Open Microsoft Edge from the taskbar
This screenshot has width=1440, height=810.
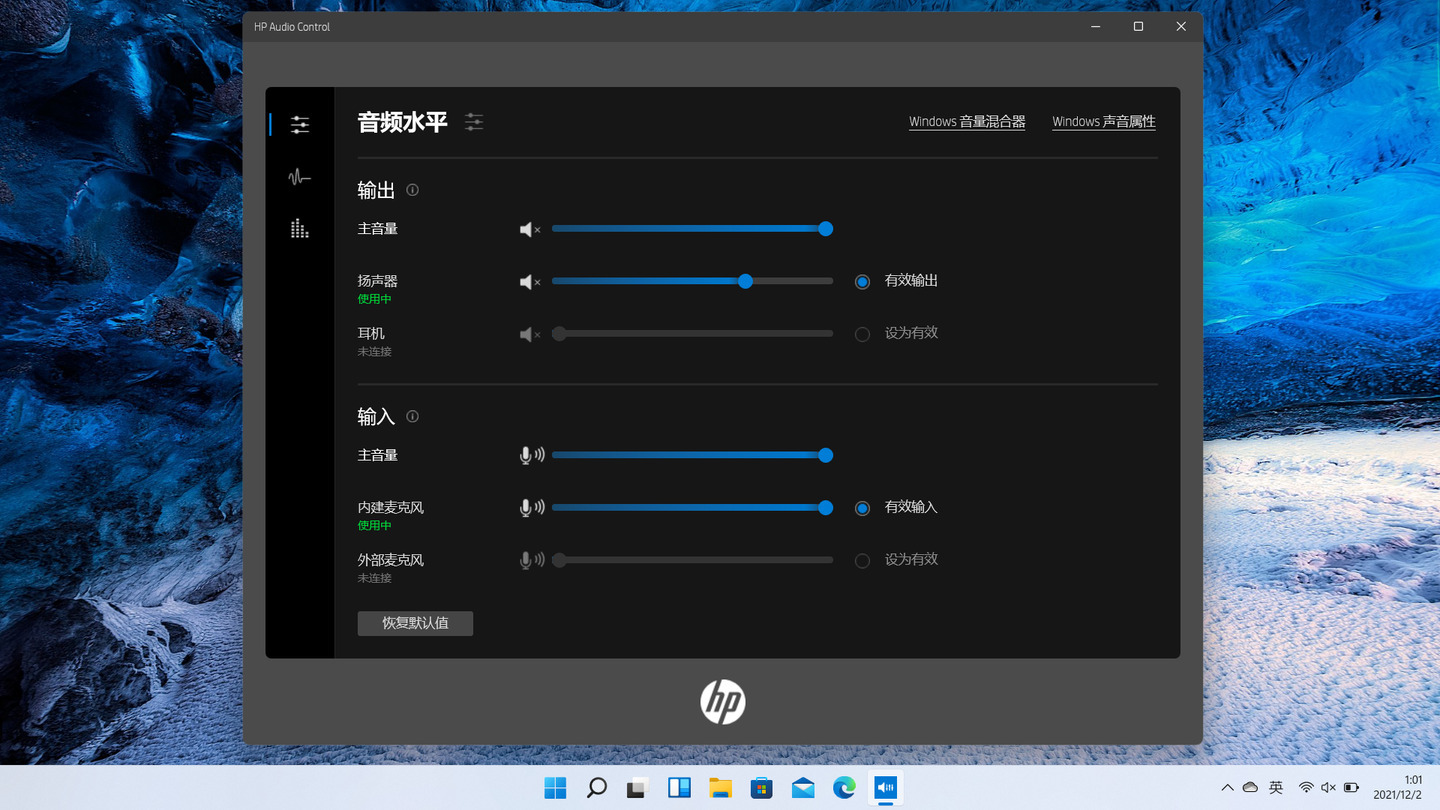pos(844,788)
